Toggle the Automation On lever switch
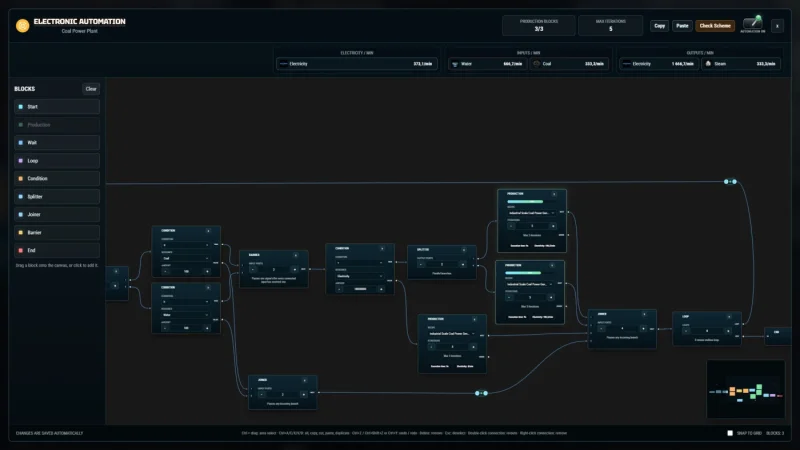This screenshot has width=800, height=450. [753, 23]
